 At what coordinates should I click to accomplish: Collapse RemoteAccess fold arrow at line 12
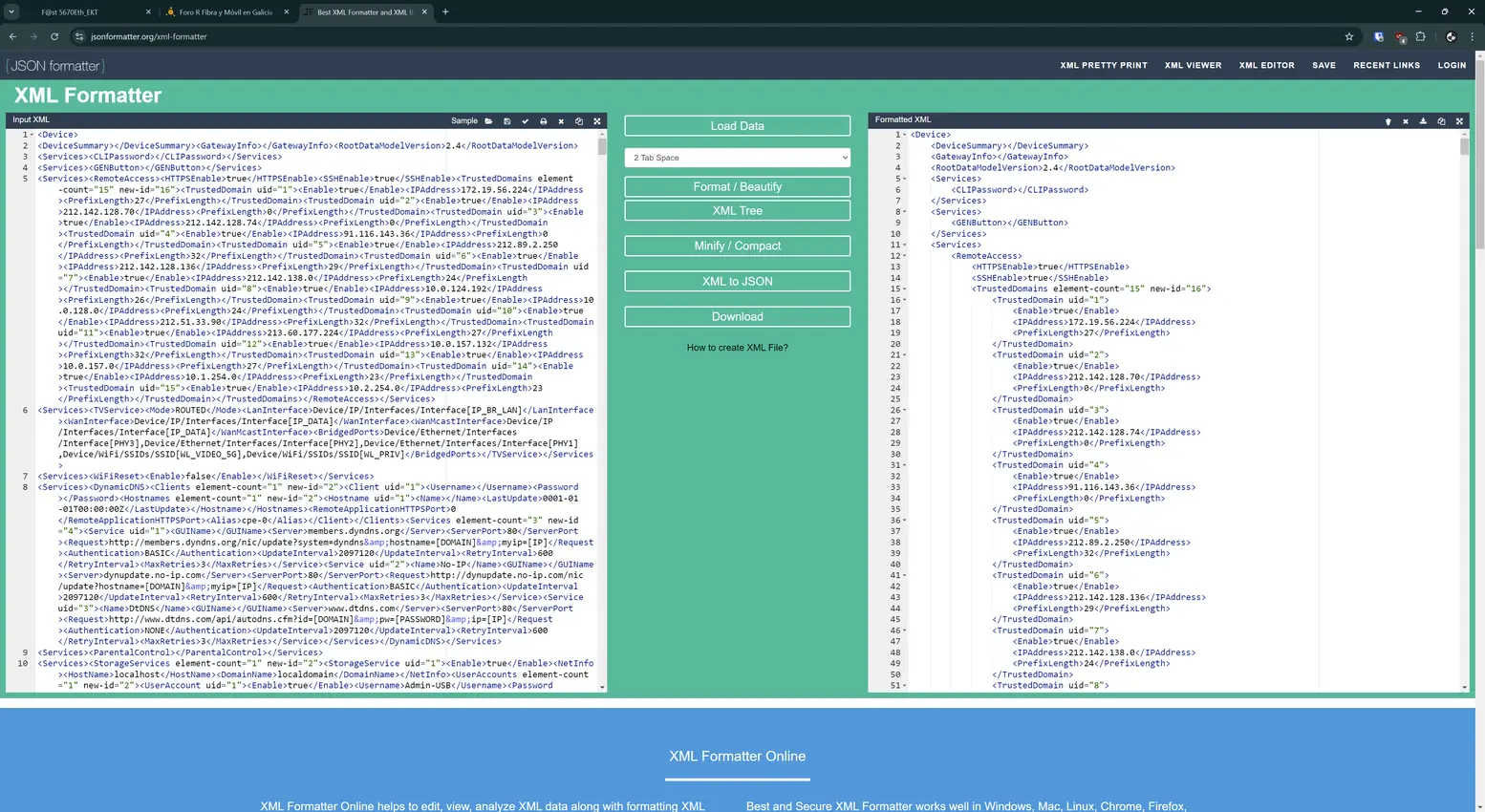tap(904, 256)
